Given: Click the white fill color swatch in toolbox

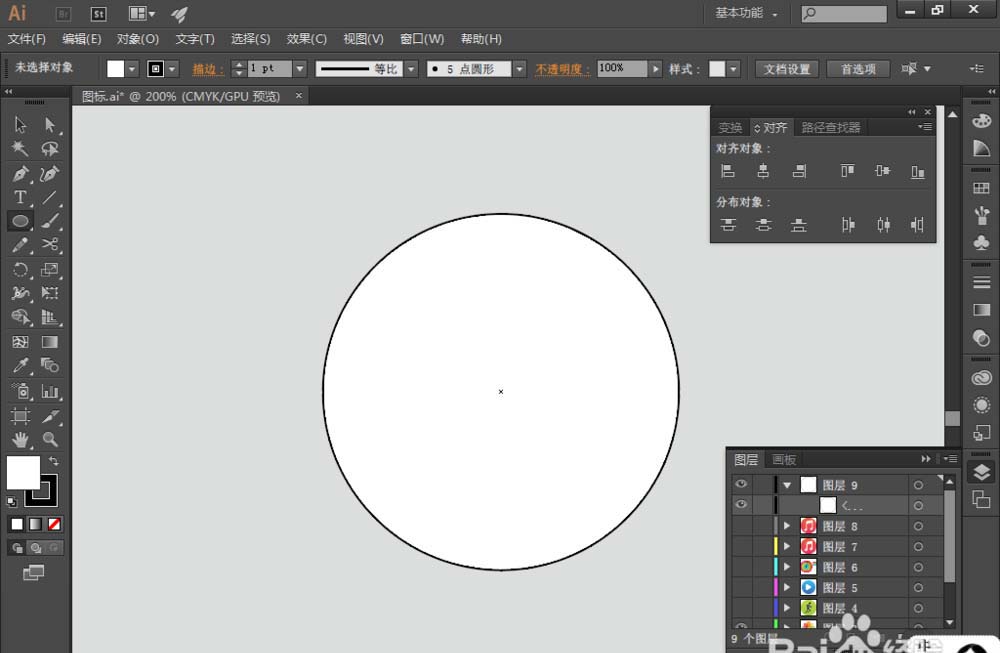Looking at the screenshot, I should pos(23,472).
